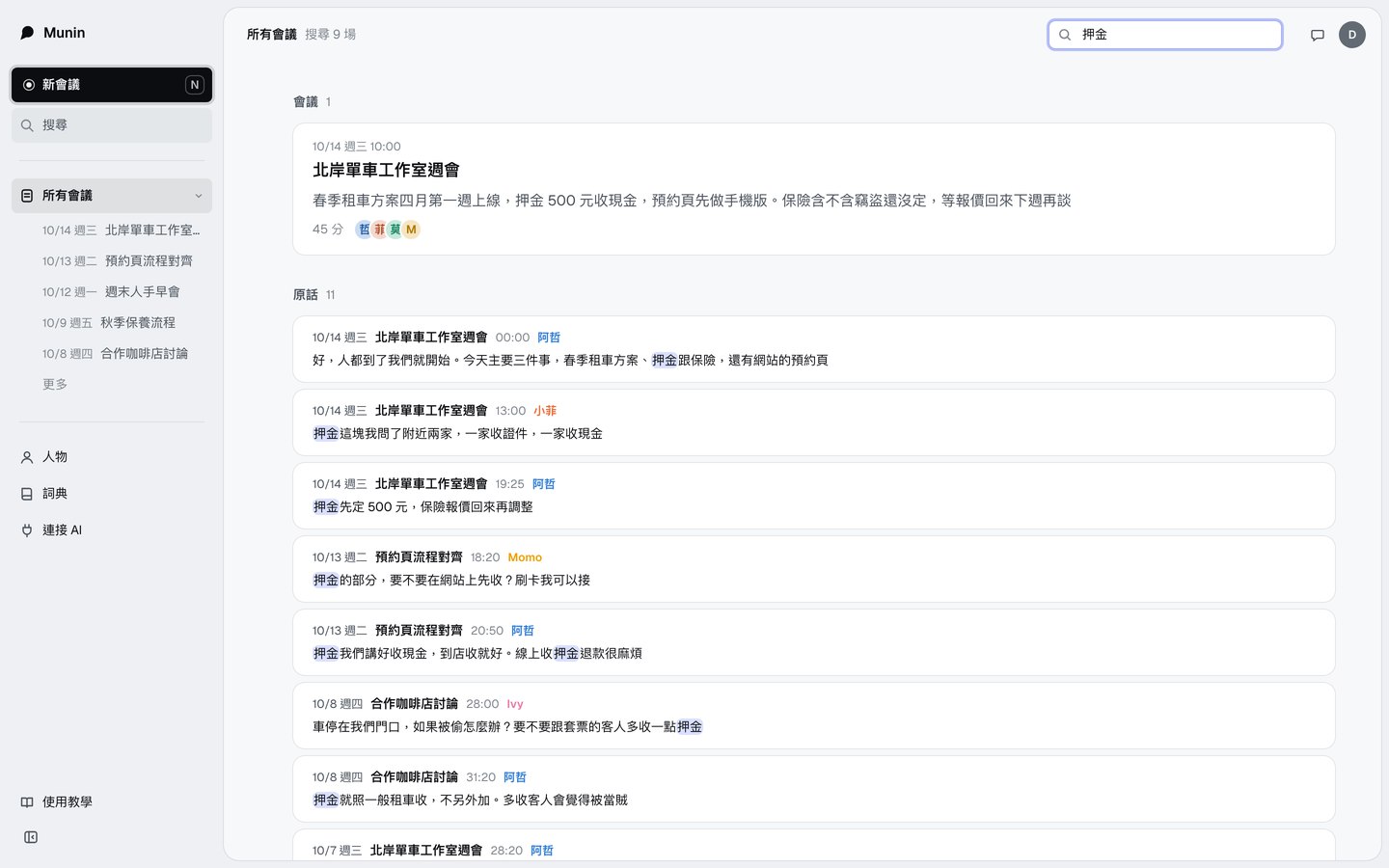The width and height of the screenshot is (1389, 868).
Task: Click the 原話 section heading
Action: pyautogui.click(x=306, y=295)
